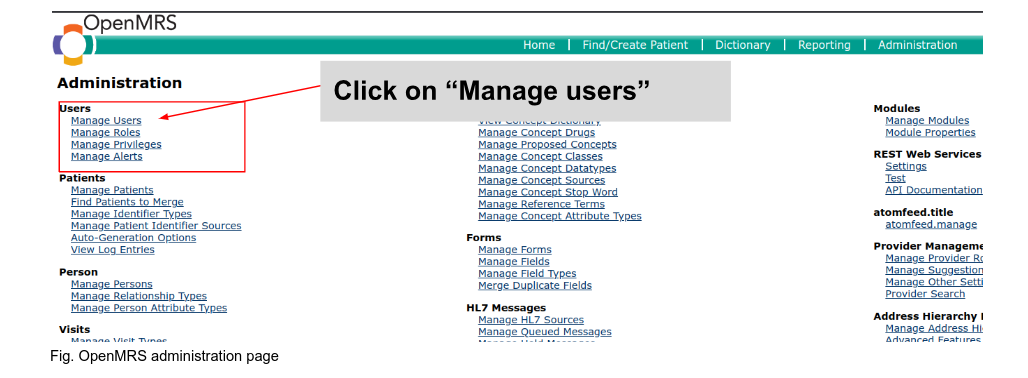Viewport: 1028px width, 378px height.
Task: Open the Administration menu item
Action: pyautogui.click(x=918, y=45)
